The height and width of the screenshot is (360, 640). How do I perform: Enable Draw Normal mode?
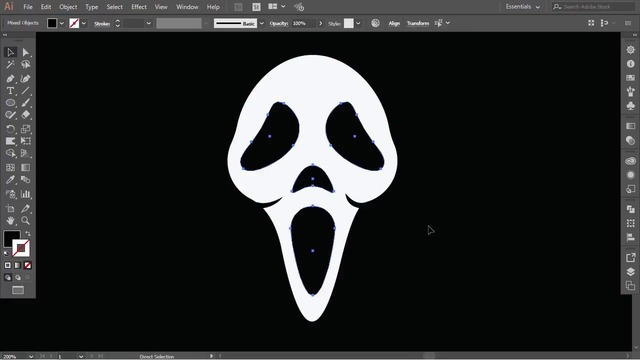coord(8,278)
